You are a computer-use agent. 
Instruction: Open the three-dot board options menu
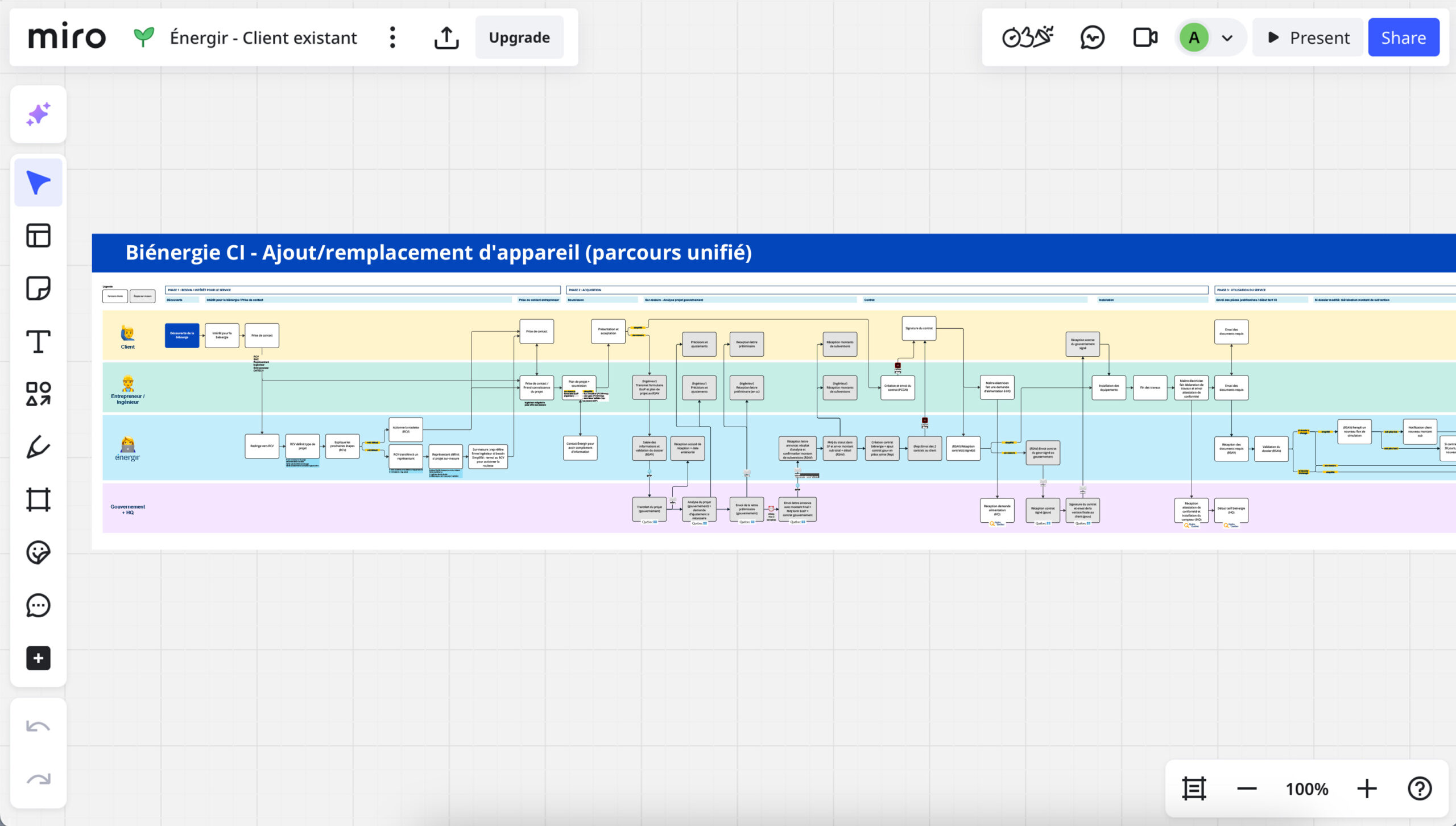(x=392, y=37)
